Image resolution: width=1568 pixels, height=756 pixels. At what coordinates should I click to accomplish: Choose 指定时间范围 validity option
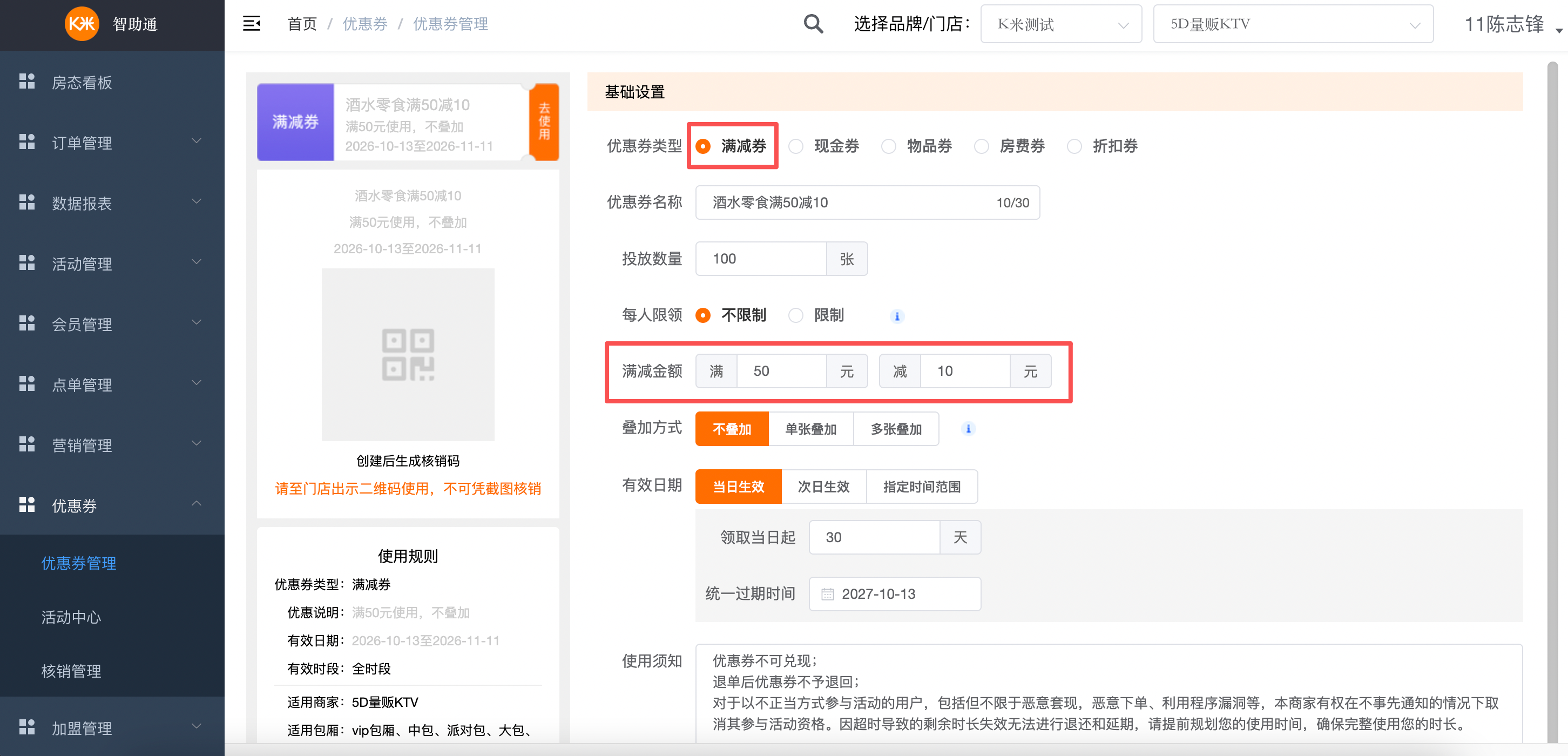[922, 487]
